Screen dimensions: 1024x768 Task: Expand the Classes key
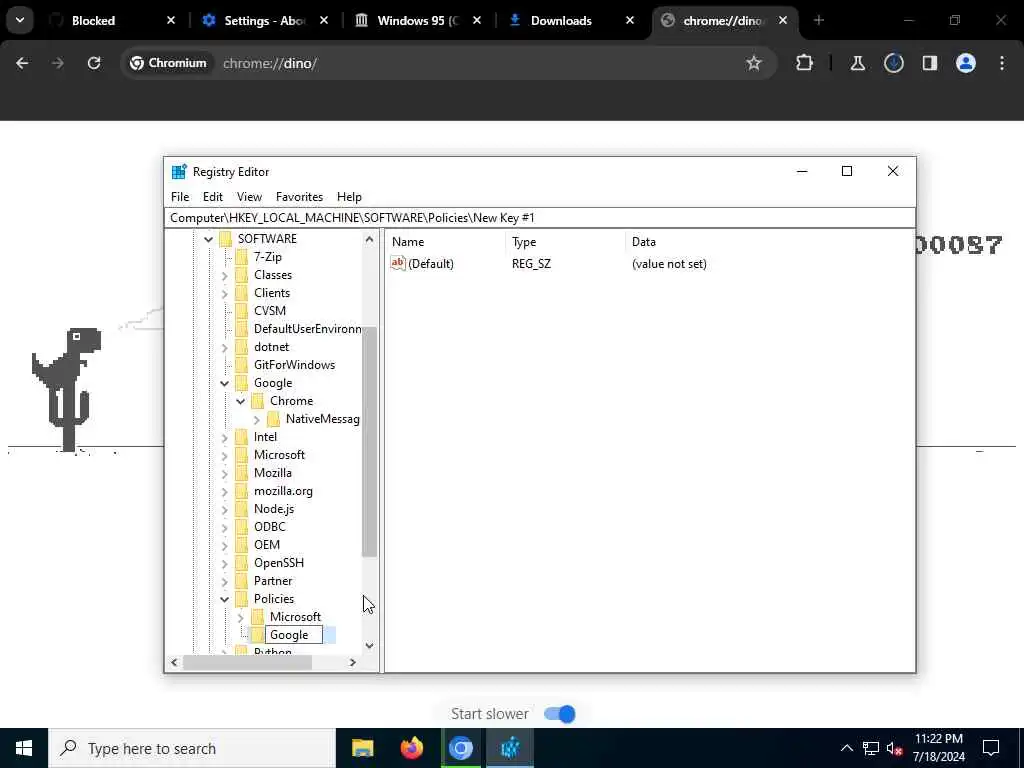[x=225, y=276]
